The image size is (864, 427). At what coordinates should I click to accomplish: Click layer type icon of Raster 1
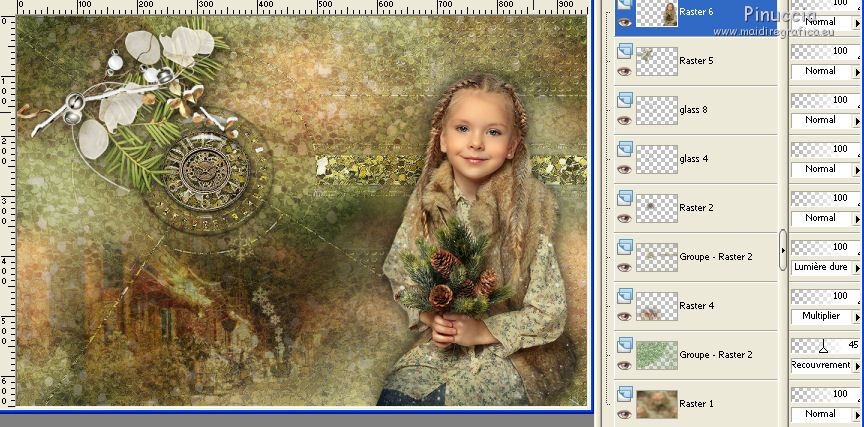click(x=624, y=394)
